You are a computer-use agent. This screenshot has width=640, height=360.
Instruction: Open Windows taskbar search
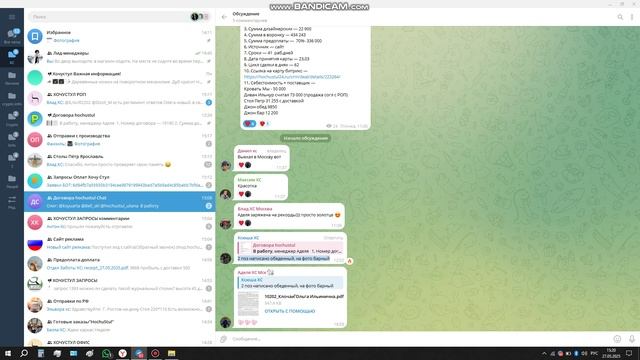pyautogui.click(x=24, y=353)
